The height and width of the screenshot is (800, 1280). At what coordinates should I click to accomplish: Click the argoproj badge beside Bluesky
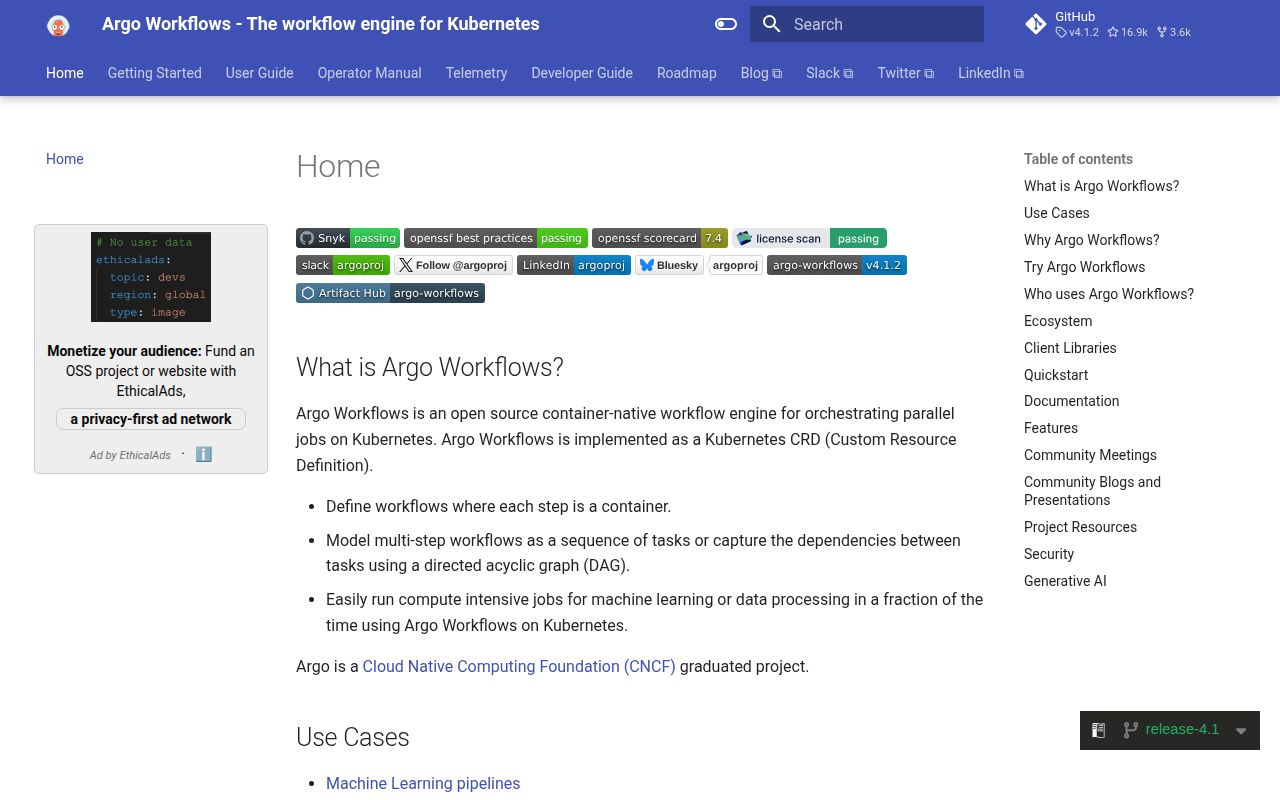(736, 265)
